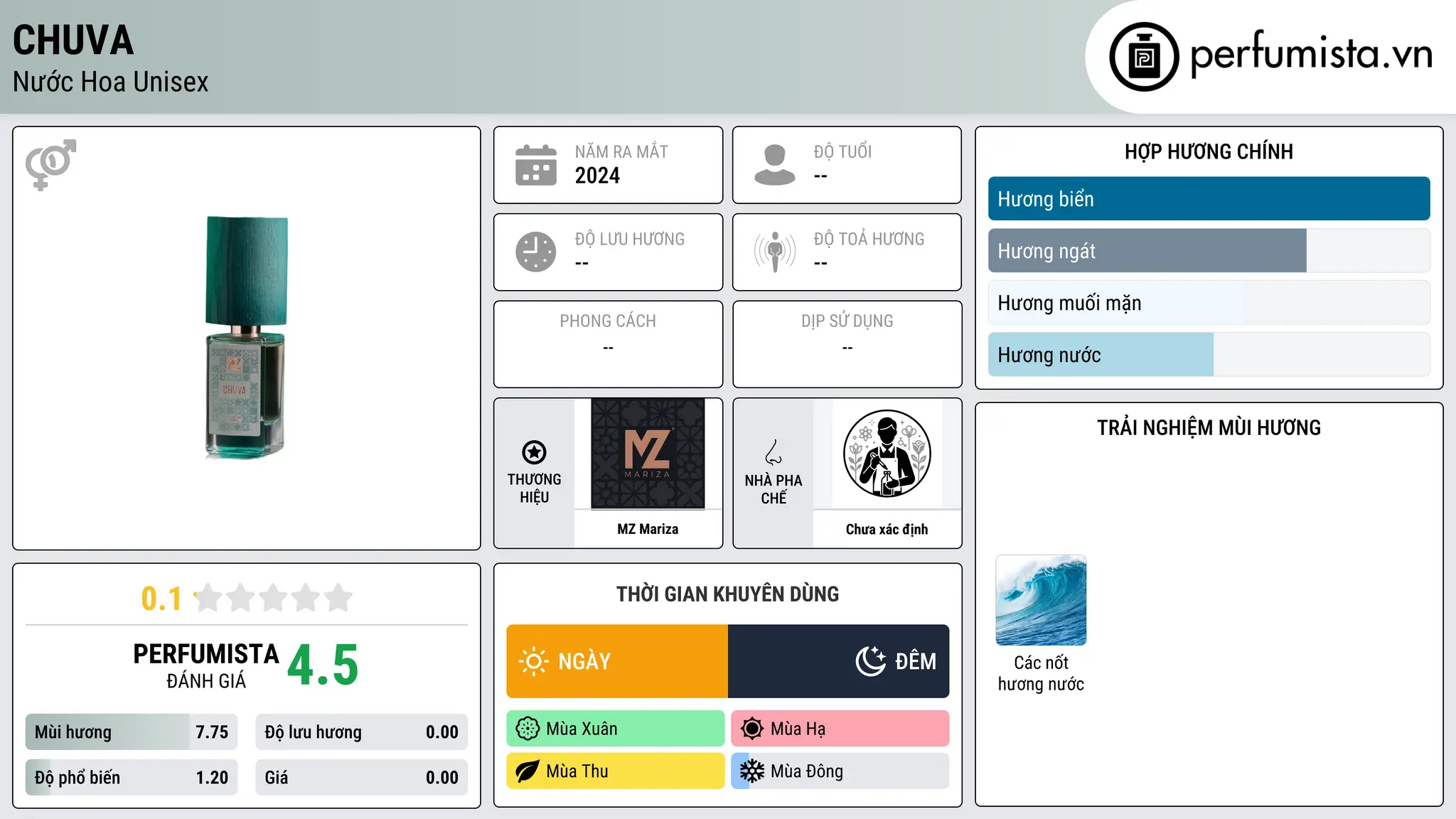The width and height of the screenshot is (1456, 819).
Task: Click the MZ Mariza brand logo
Action: pos(648,454)
